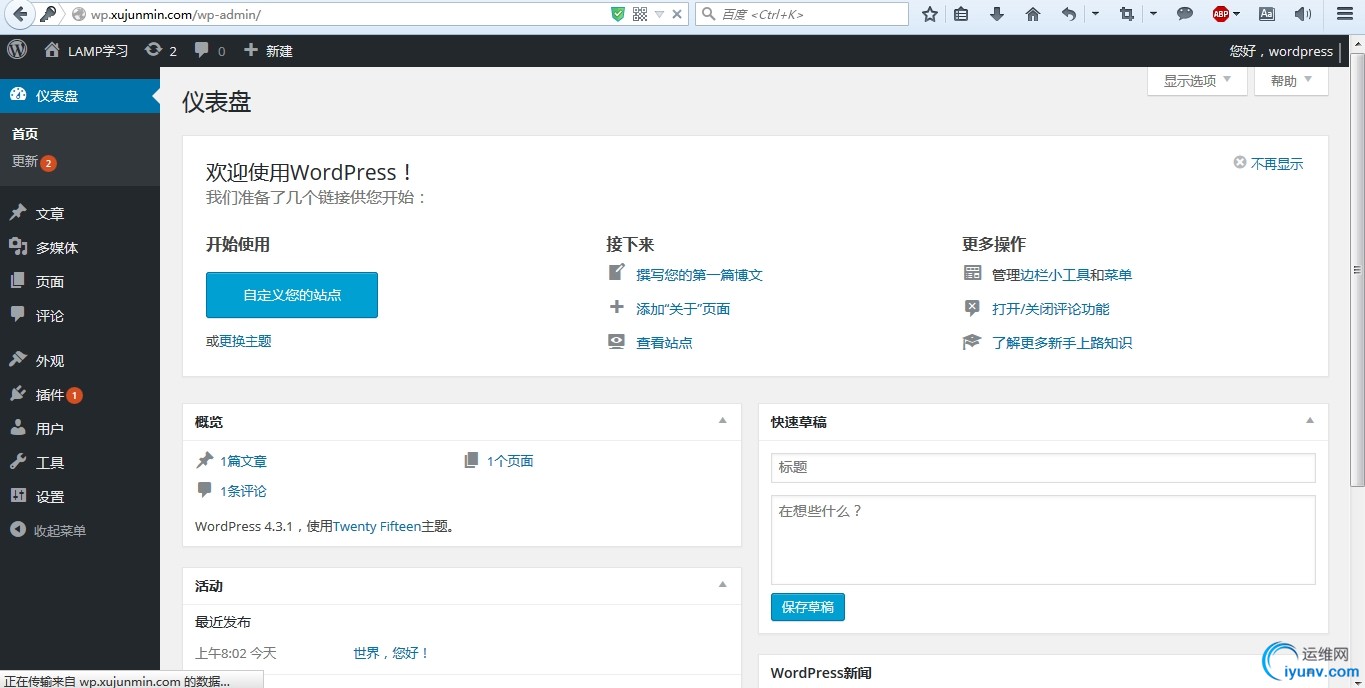Viewport: 1365px width, 688px height.
Task: Open the bookmarks list icon
Action: coord(961,14)
